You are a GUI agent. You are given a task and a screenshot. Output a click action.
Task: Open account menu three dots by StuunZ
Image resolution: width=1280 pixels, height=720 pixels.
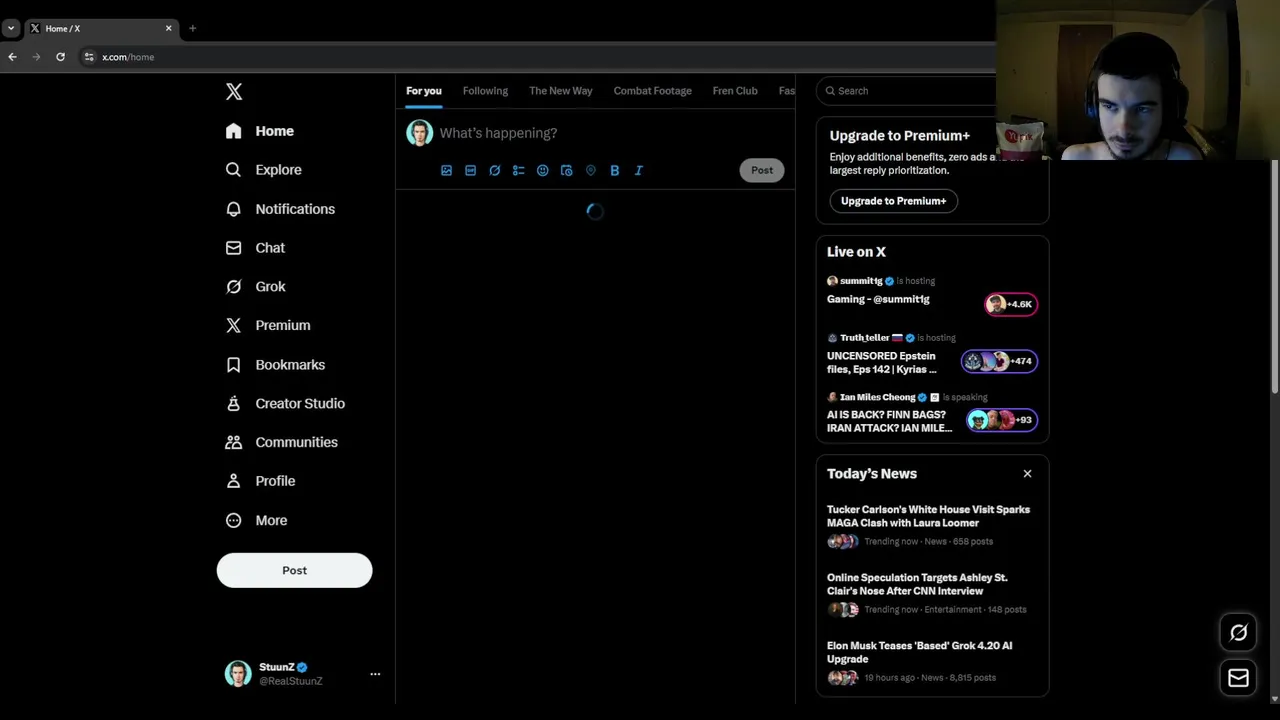(x=375, y=674)
